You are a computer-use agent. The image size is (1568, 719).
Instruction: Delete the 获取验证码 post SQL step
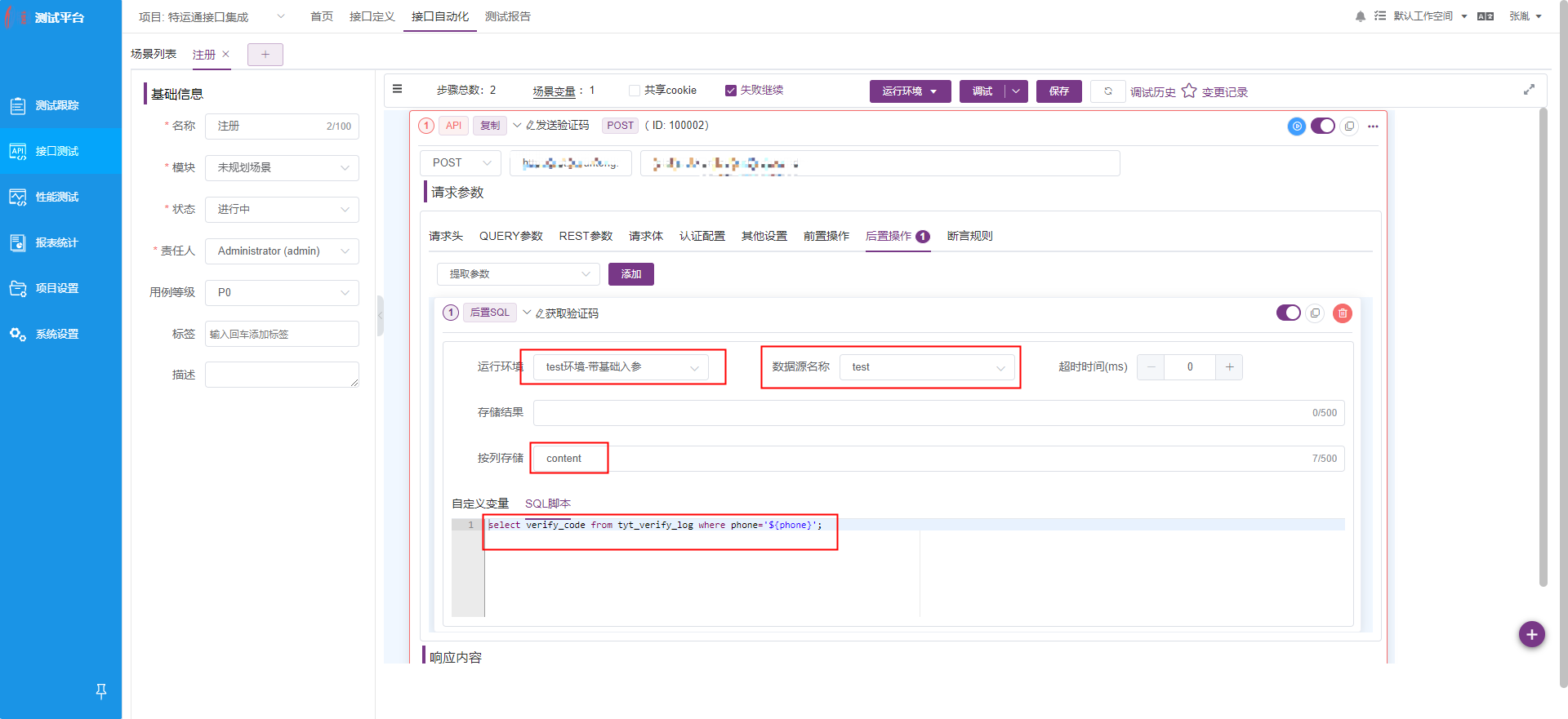[1343, 313]
